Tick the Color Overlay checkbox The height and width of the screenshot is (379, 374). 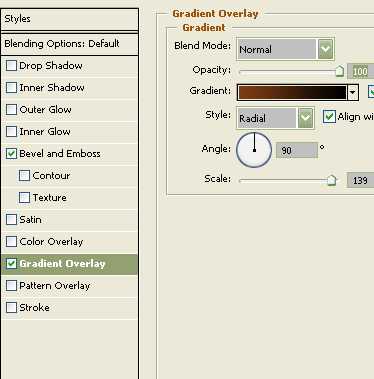click(x=11, y=242)
